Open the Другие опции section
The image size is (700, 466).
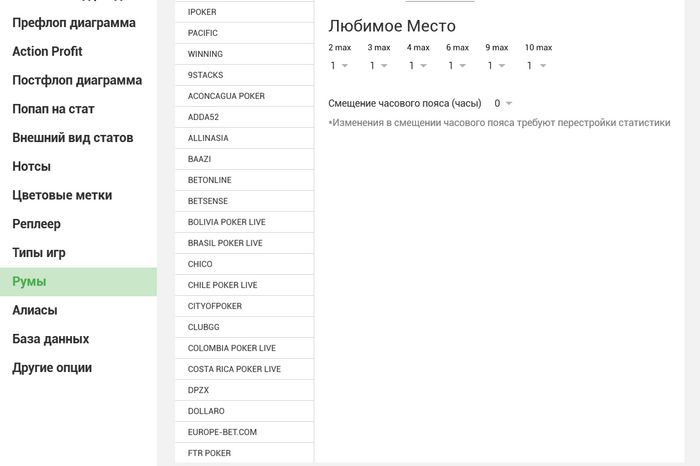click(x=78, y=368)
